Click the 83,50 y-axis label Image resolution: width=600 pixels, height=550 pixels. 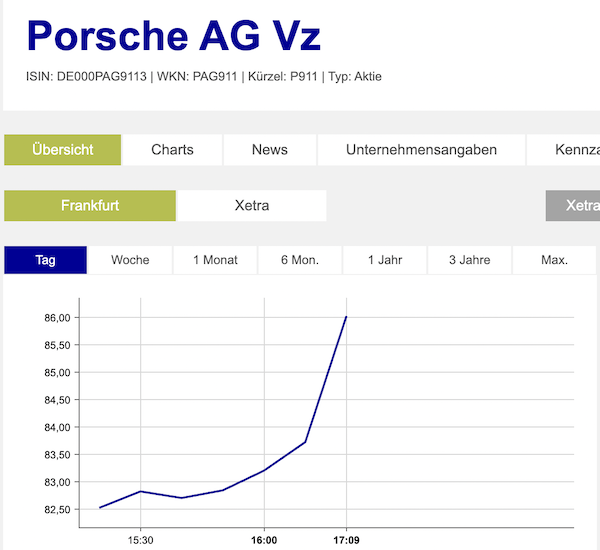(57, 455)
